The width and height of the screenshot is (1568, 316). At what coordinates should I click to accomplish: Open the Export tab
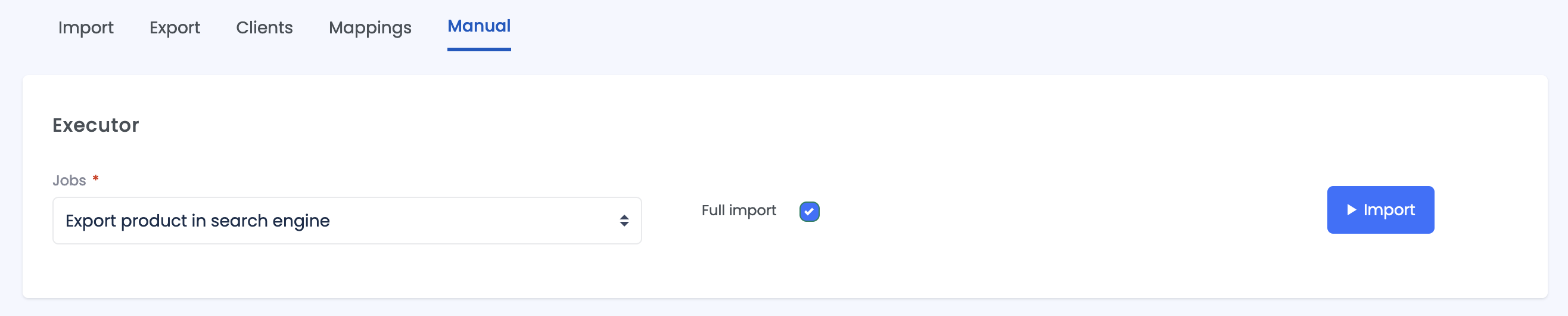175,27
